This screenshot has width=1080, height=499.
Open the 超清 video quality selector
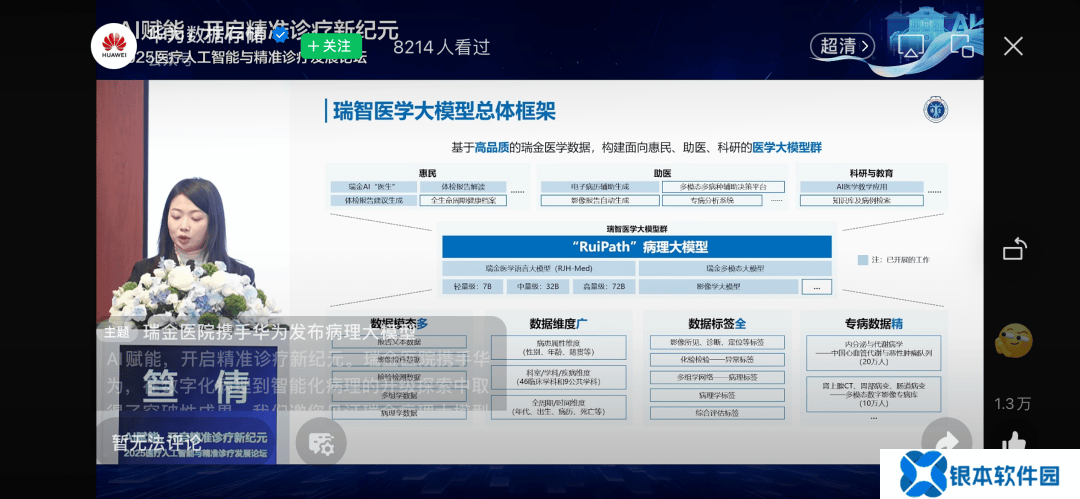pyautogui.click(x=842, y=46)
